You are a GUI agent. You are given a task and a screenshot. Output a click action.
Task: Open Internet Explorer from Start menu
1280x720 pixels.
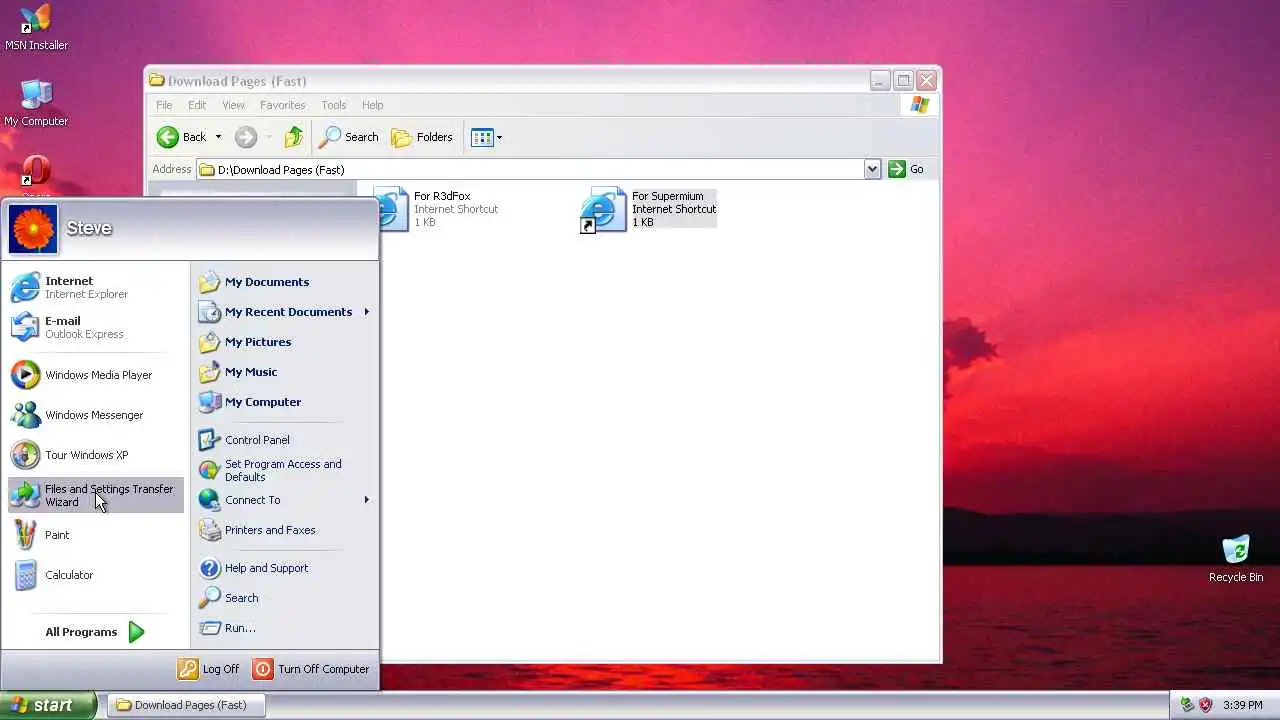pyautogui.click(x=95, y=287)
